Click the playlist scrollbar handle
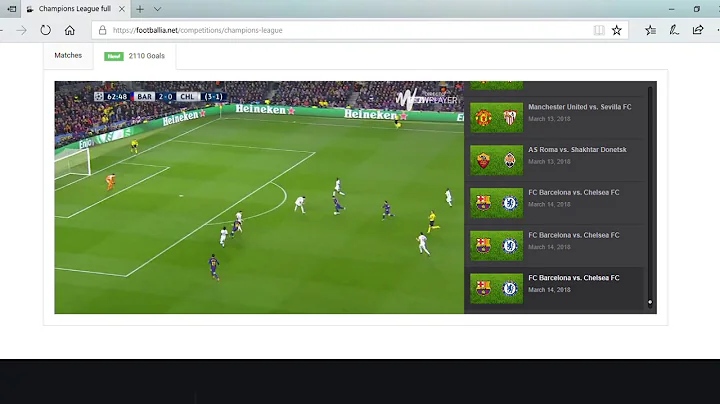 (650, 302)
